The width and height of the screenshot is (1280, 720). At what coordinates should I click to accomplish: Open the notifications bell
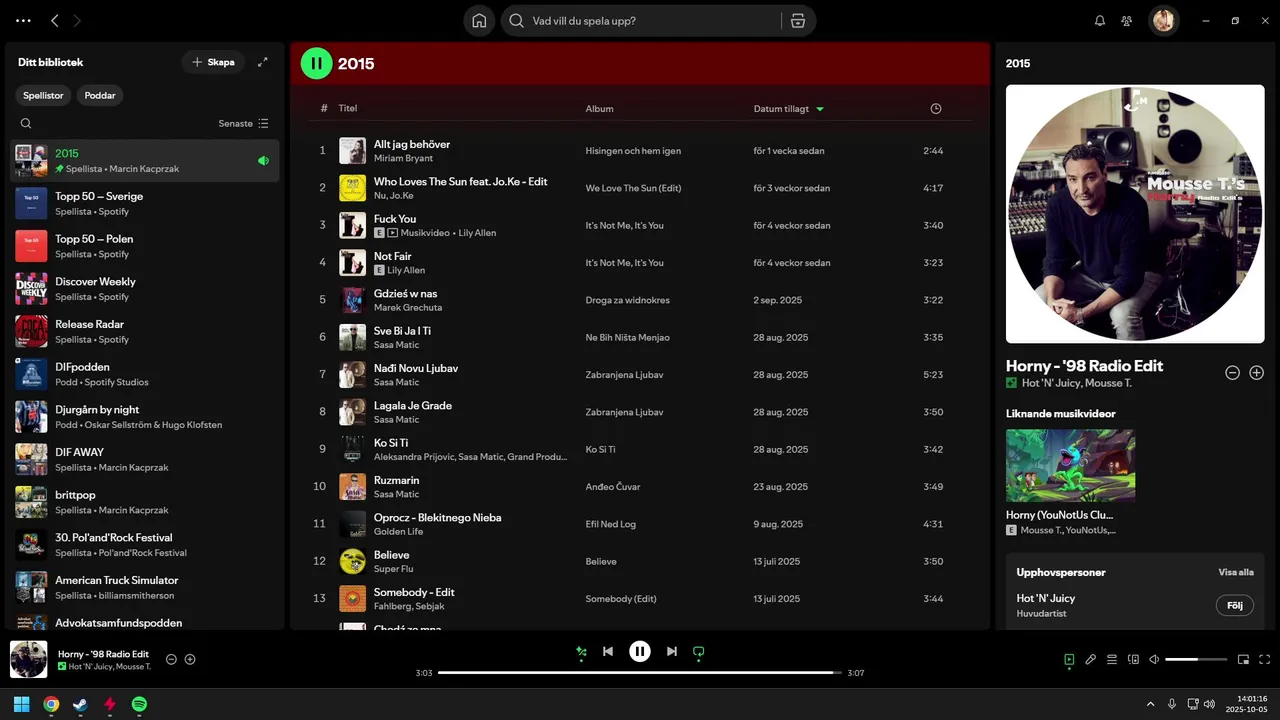pos(1100,20)
